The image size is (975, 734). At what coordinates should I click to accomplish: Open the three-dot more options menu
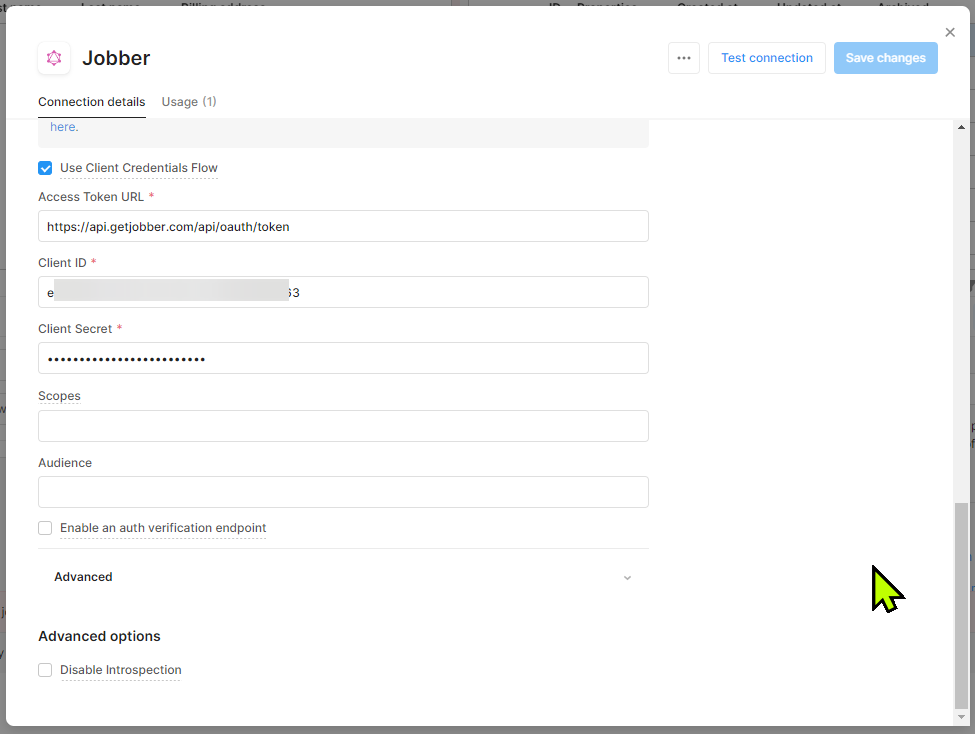coord(684,58)
